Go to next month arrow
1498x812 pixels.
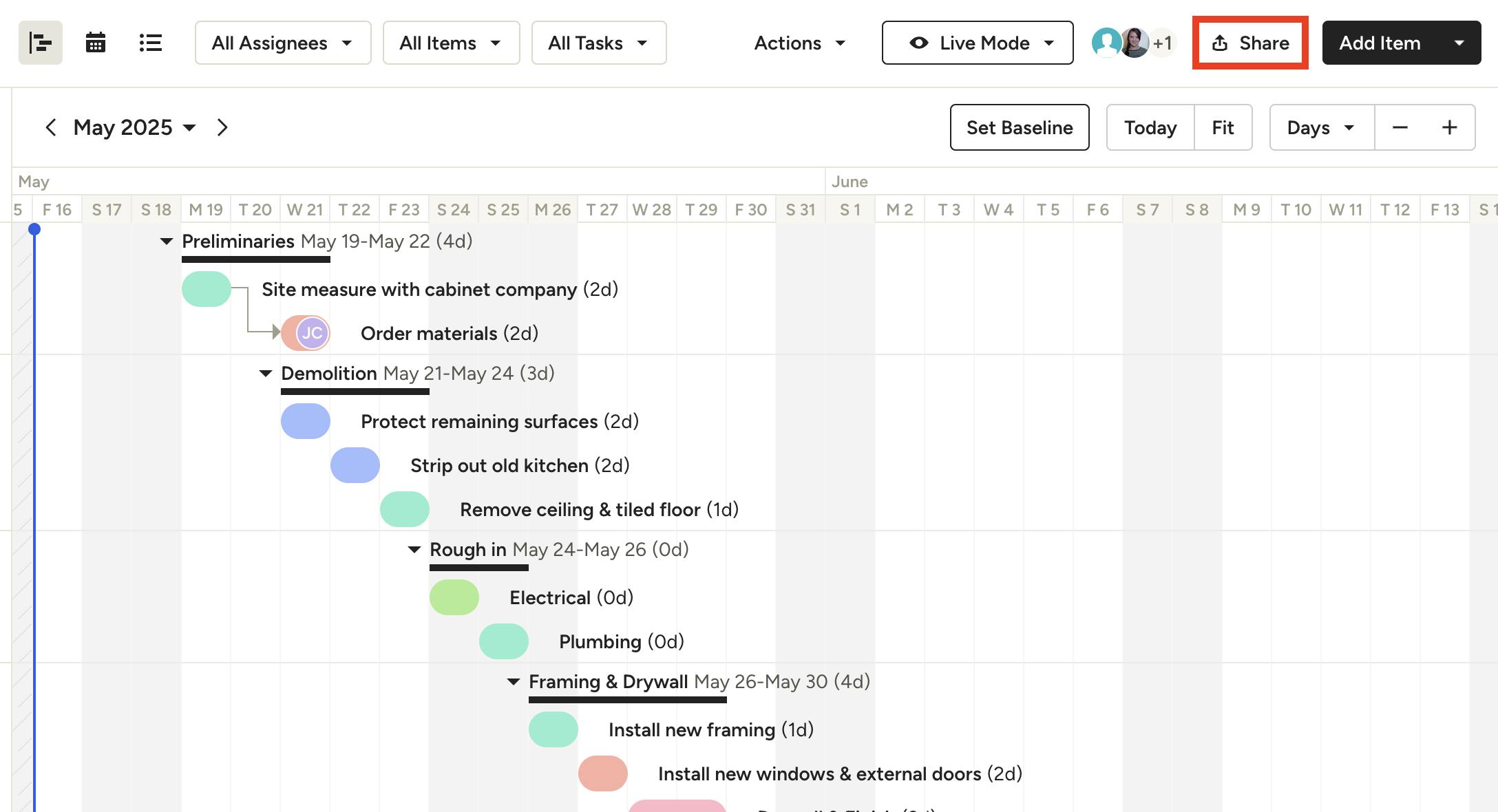coord(222,127)
